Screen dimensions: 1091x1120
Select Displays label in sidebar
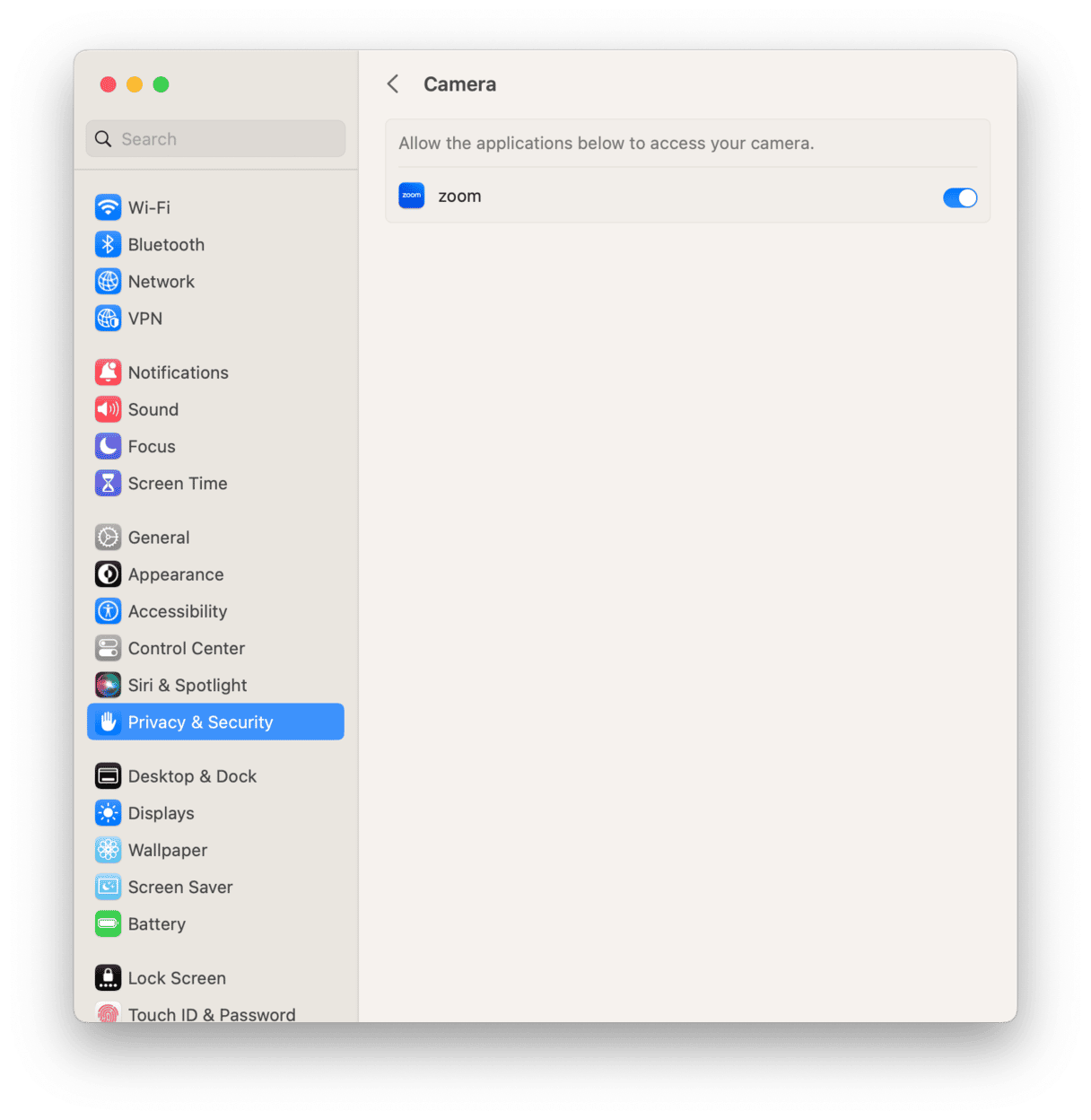[x=161, y=813]
